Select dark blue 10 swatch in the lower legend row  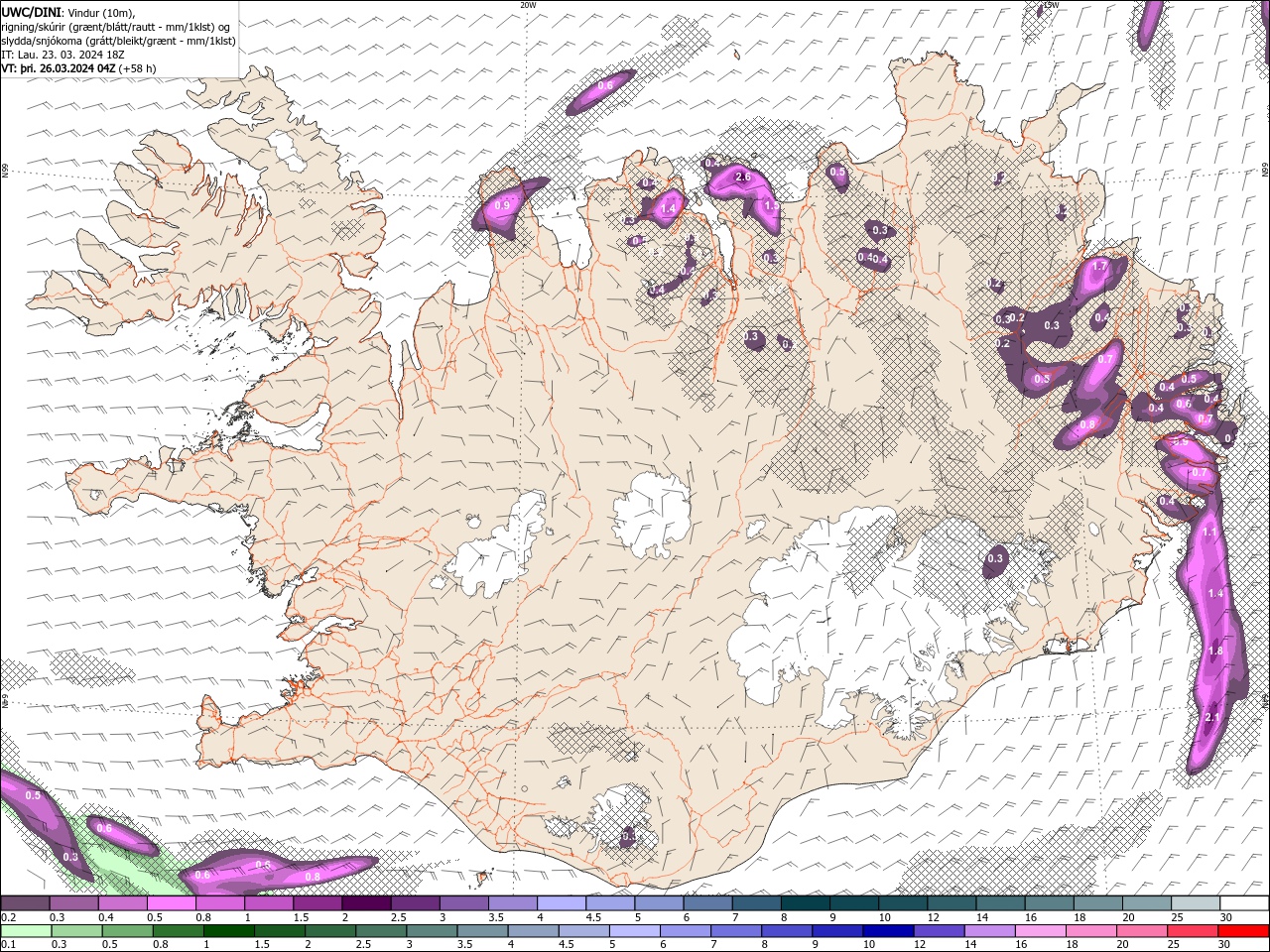coord(886,931)
